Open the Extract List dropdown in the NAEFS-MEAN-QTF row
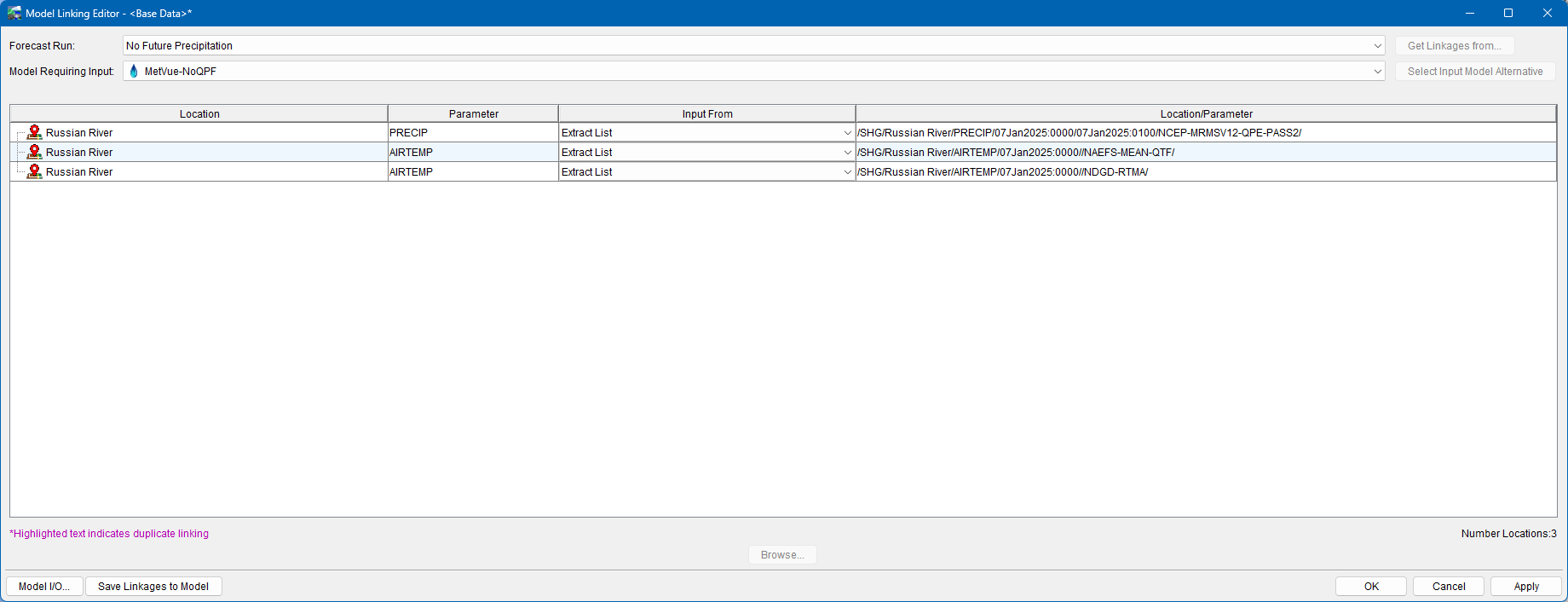 (x=847, y=153)
